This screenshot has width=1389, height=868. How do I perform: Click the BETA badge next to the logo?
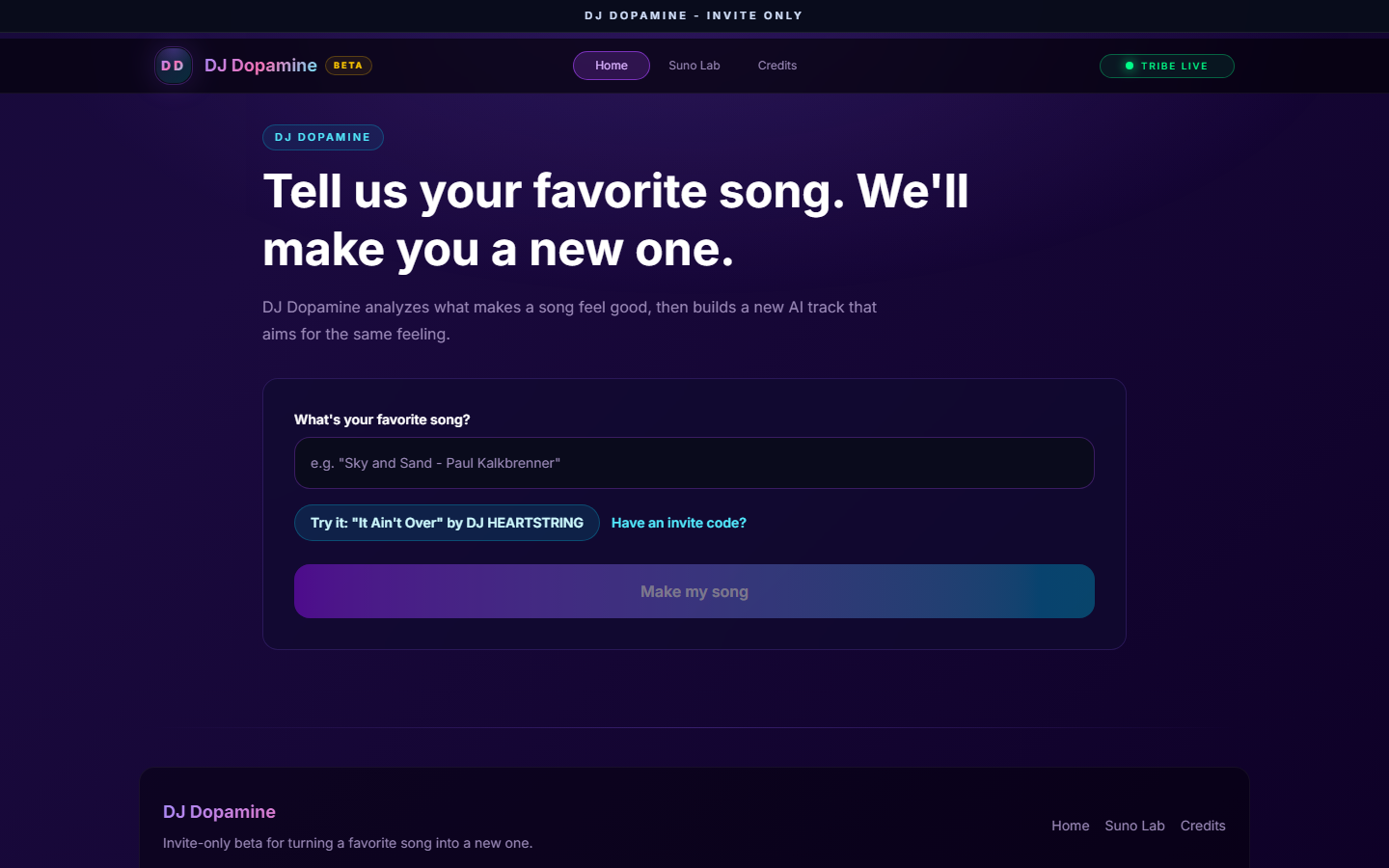click(x=348, y=65)
